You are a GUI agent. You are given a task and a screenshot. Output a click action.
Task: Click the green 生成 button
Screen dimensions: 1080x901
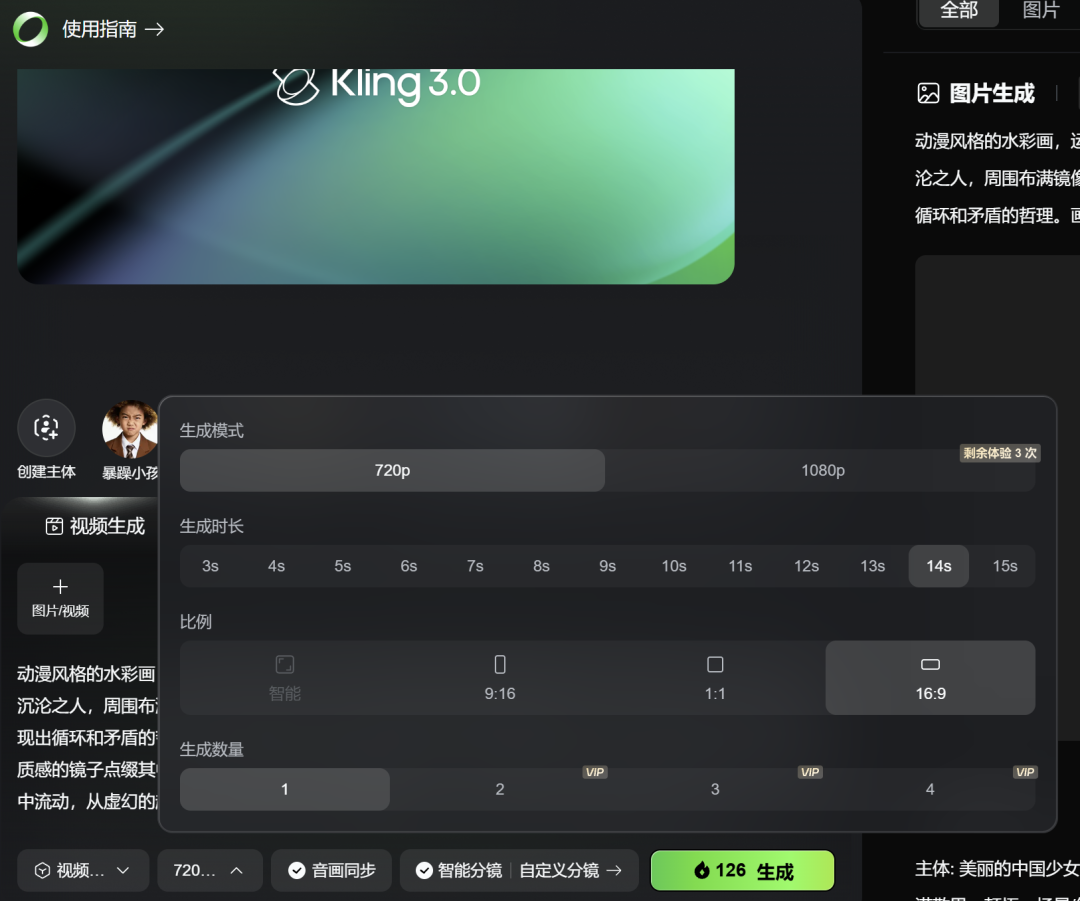tap(742, 871)
